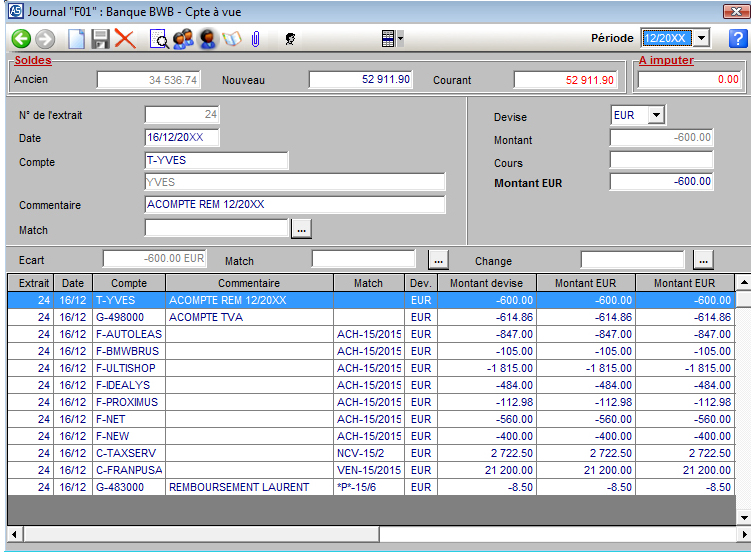The image size is (751, 552).
Task: Click the Commentaire input field
Action: point(294,205)
